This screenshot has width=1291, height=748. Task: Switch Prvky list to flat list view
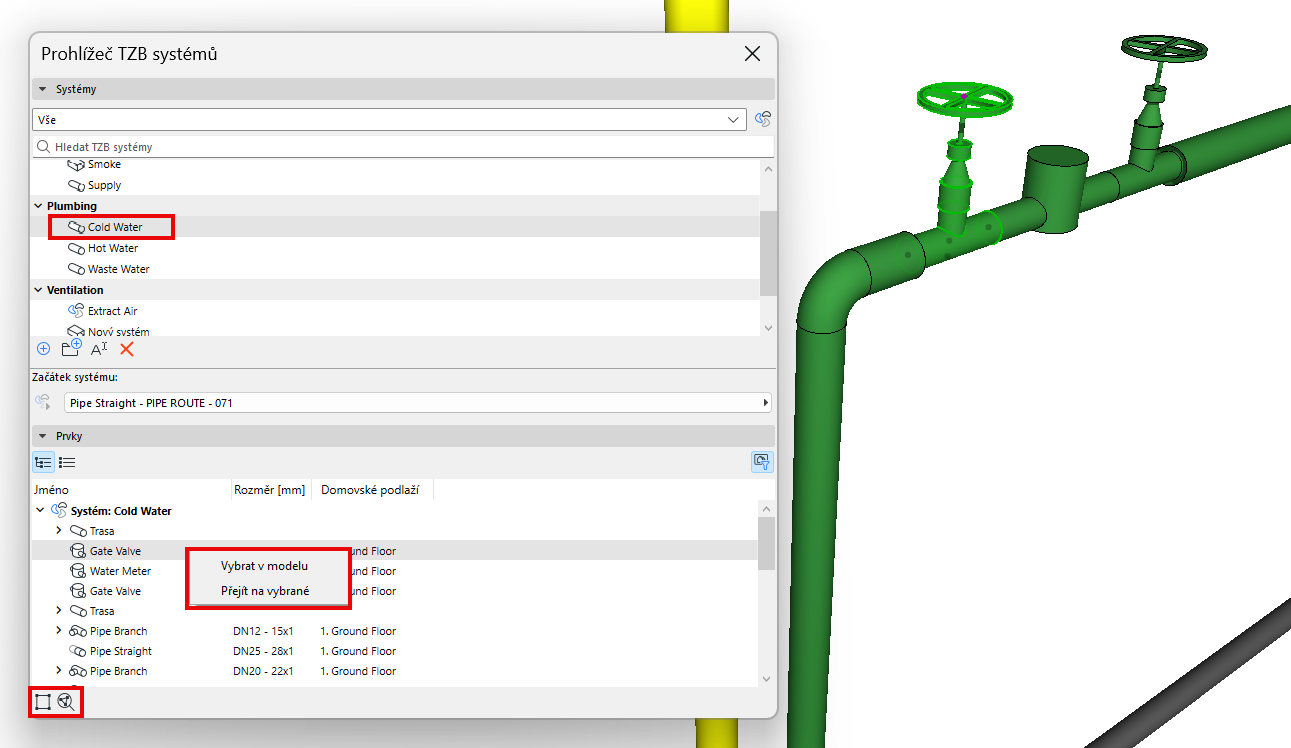(67, 462)
